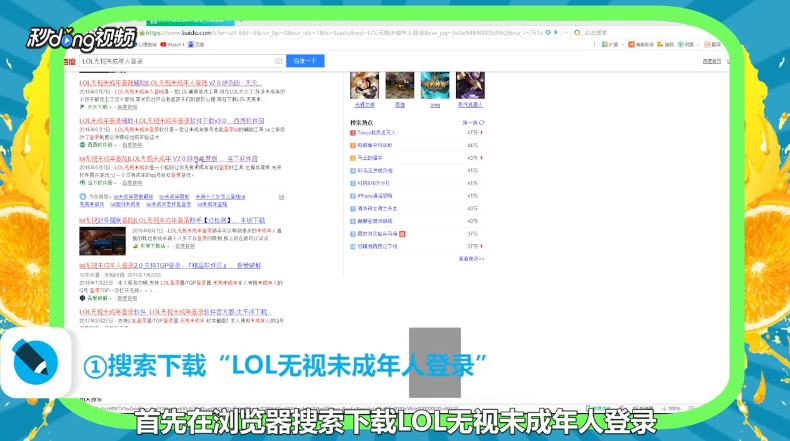Open the YouTube 'Watch' bookmark
Screen dimensions: 790x441
click(172, 45)
